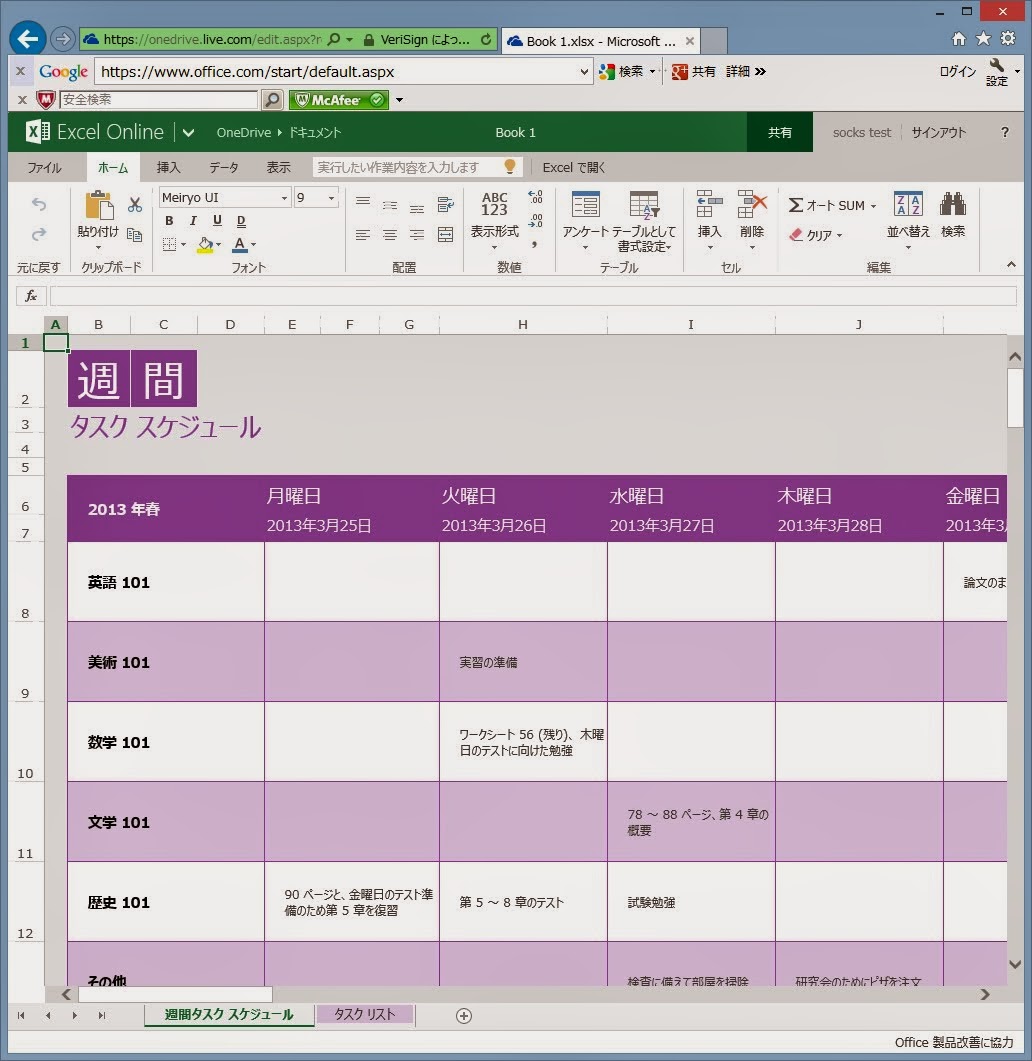The width and height of the screenshot is (1032, 1061).
Task: Click the Paste clipboard icon
Action: 98,206
